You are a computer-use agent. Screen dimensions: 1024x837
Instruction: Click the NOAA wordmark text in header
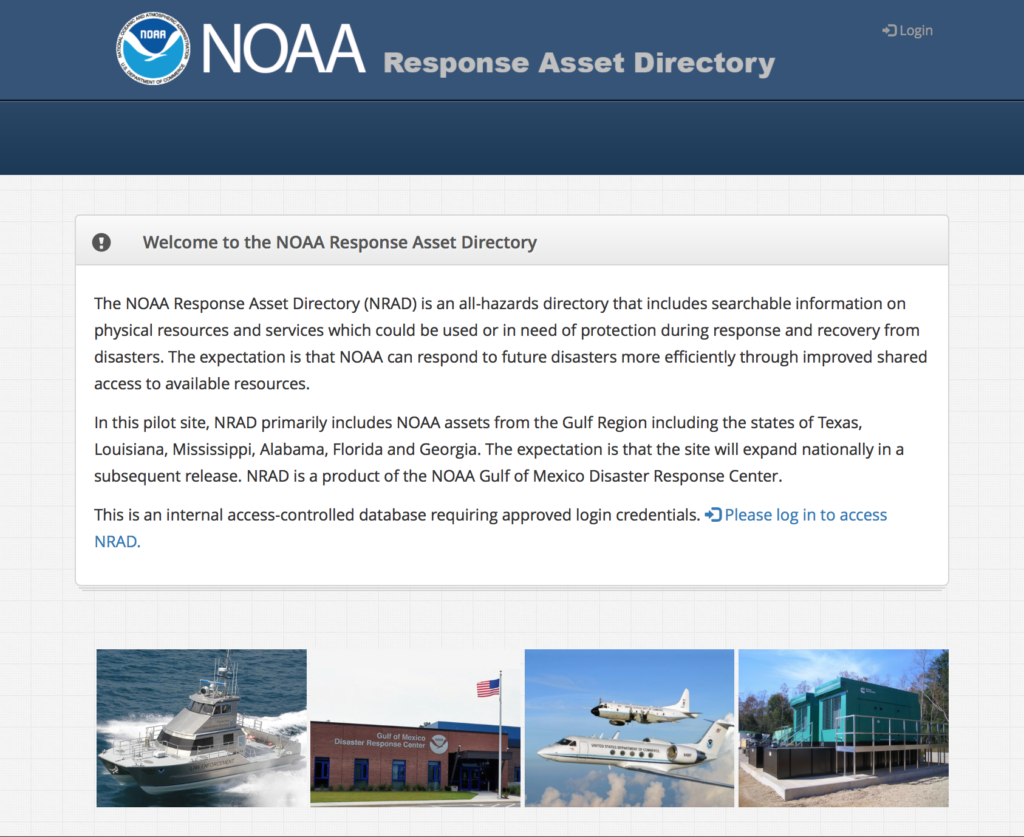click(x=283, y=48)
